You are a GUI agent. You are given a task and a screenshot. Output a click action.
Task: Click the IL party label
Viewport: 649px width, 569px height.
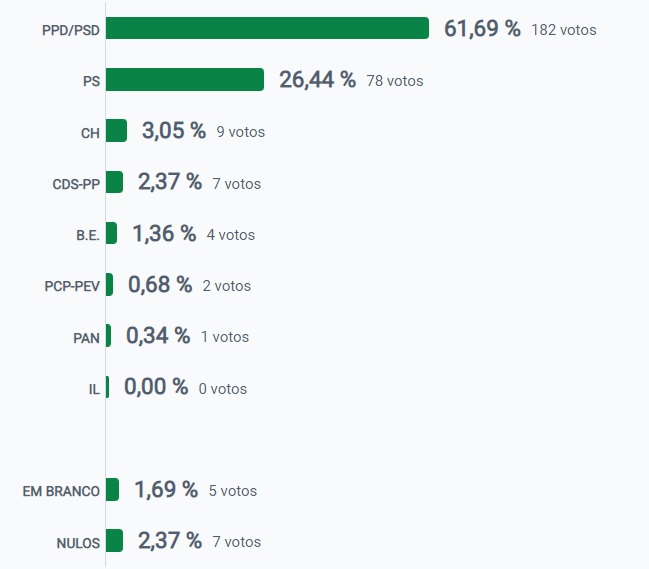pos(94,389)
